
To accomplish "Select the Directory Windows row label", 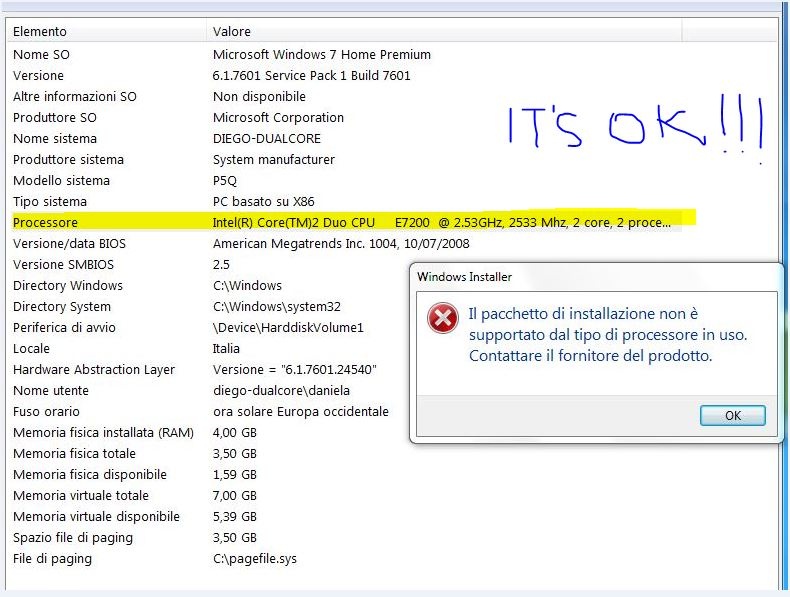I will click(68, 286).
